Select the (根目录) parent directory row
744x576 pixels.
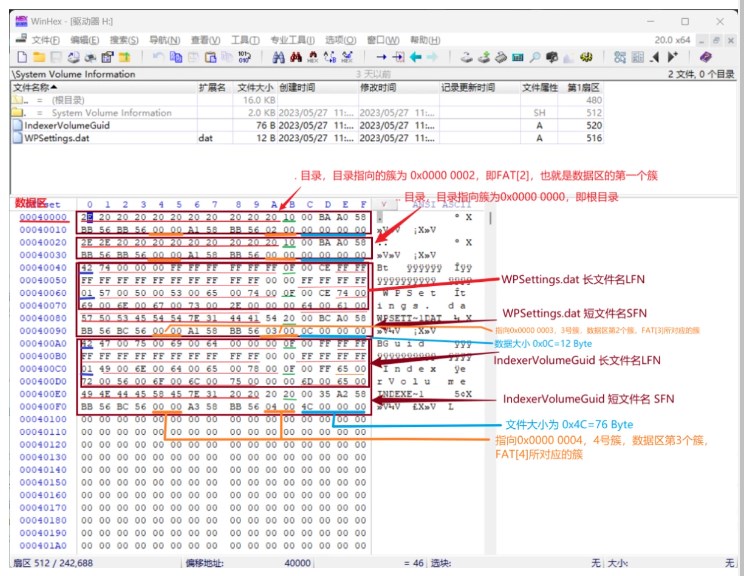tap(307, 100)
